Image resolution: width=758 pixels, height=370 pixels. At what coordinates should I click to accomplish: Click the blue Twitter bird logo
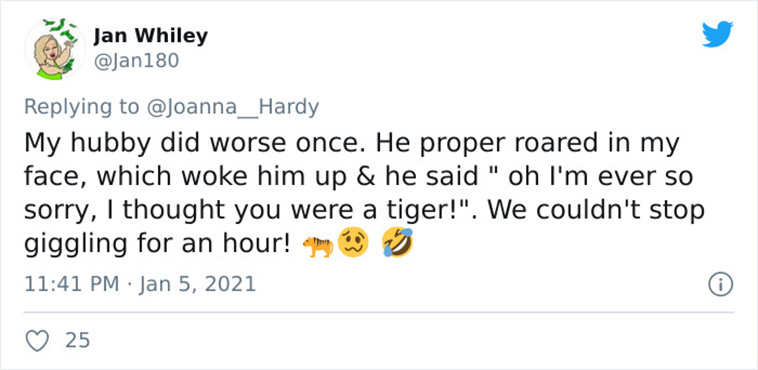pos(718,34)
